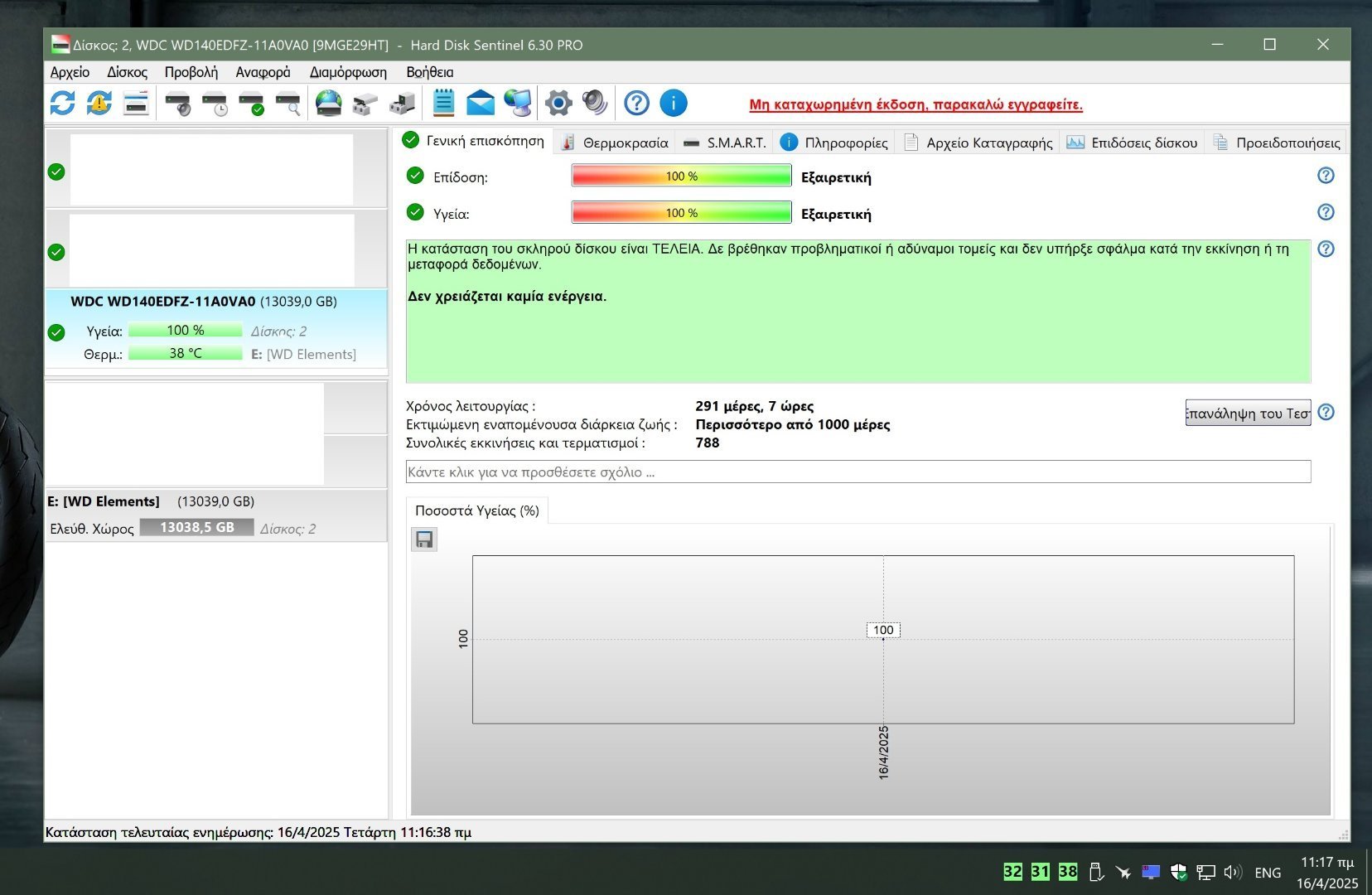Click the status bar last update text
The image size is (1372, 895).
click(258, 832)
